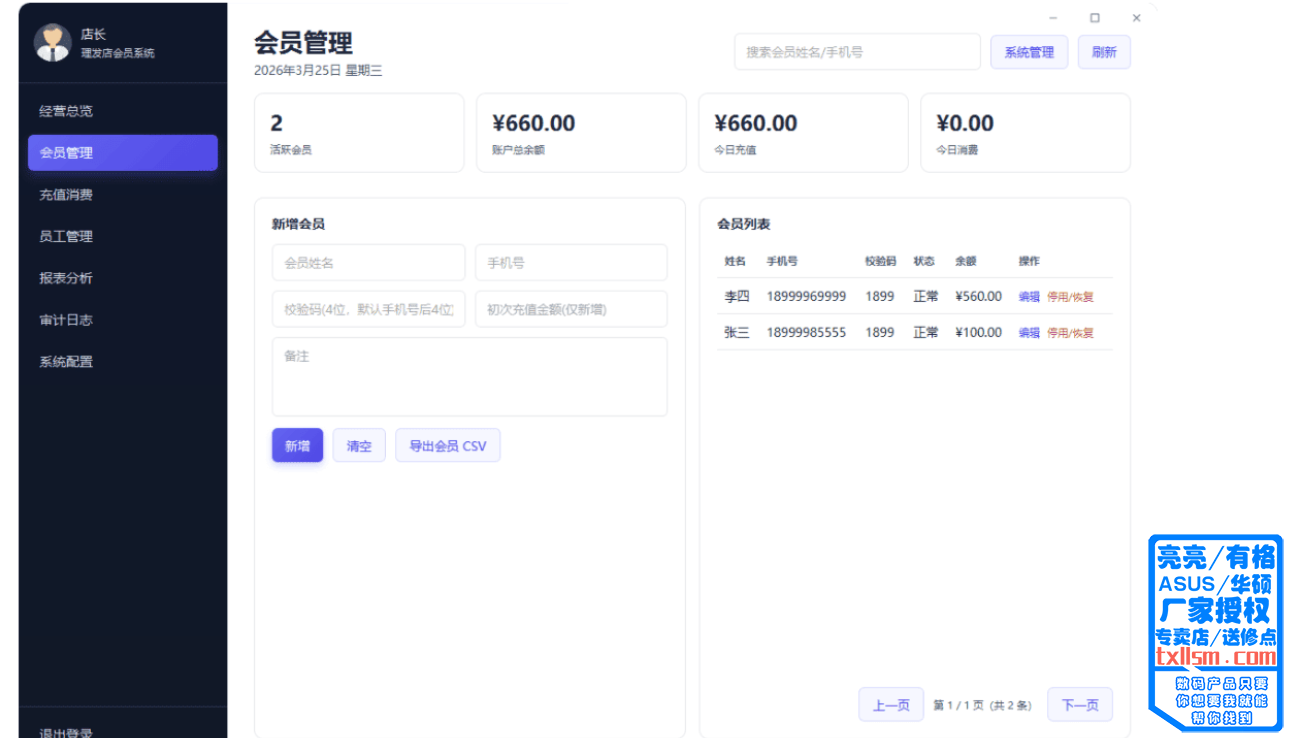Open 报表分析 from the sidebar
Image resolution: width=1299 pixels, height=738 pixels.
[x=66, y=278]
